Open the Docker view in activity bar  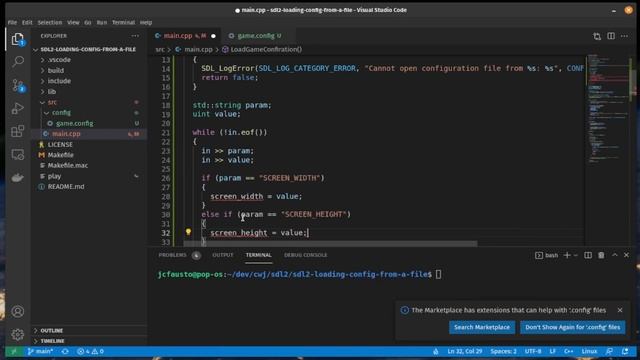tap(18, 177)
